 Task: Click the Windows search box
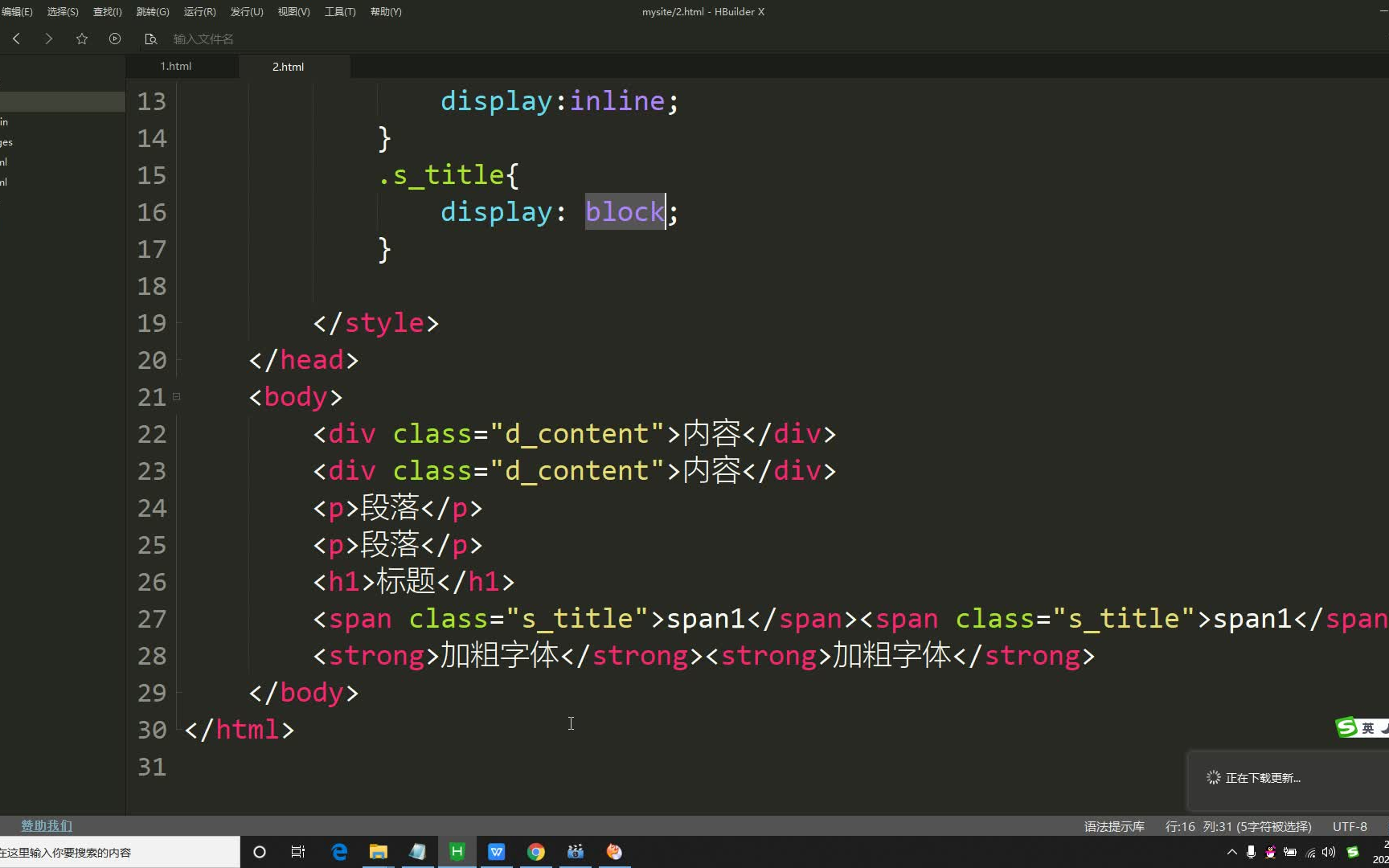tap(119, 852)
